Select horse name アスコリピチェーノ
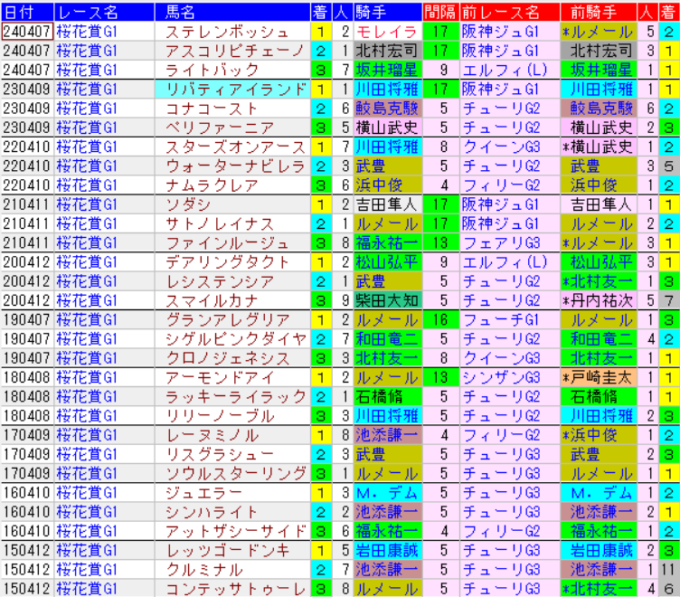 click(x=235, y=51)
